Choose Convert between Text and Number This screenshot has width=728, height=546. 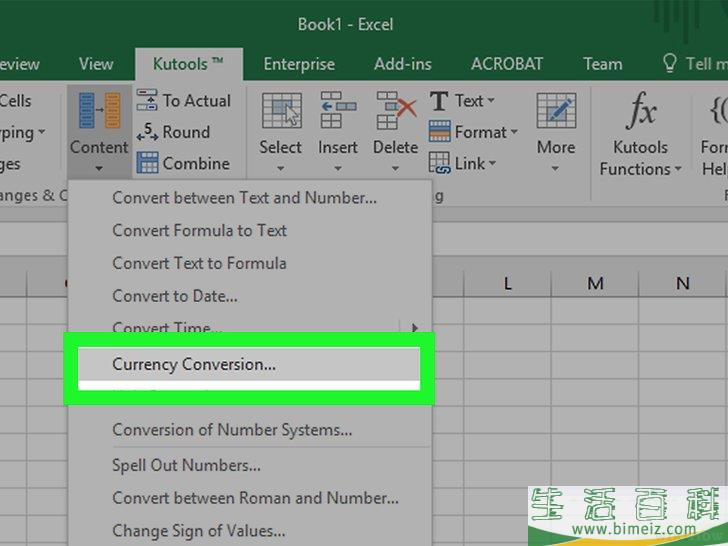(x=250, y=198)
